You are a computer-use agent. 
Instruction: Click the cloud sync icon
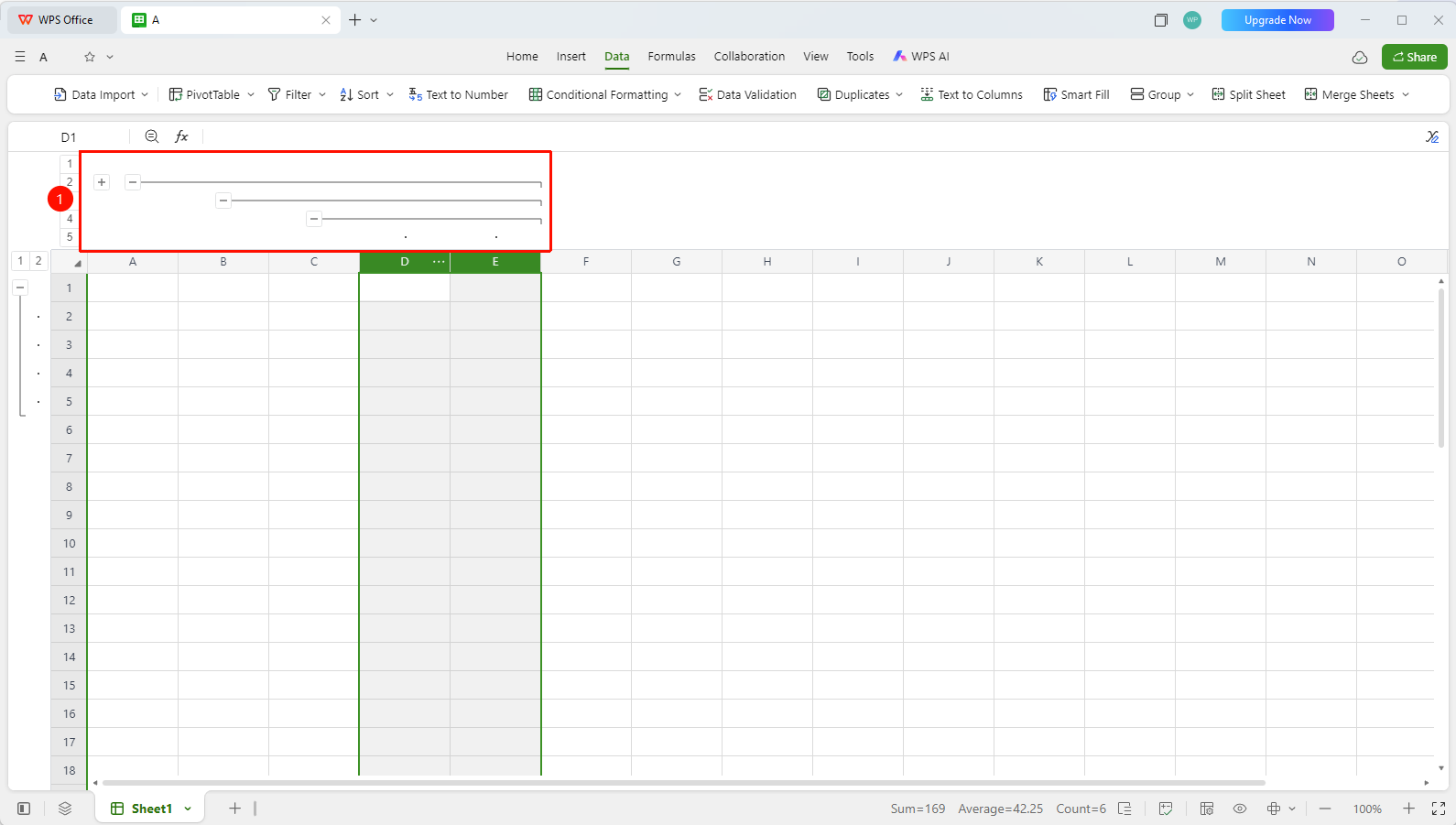(x=1360, y=57)
